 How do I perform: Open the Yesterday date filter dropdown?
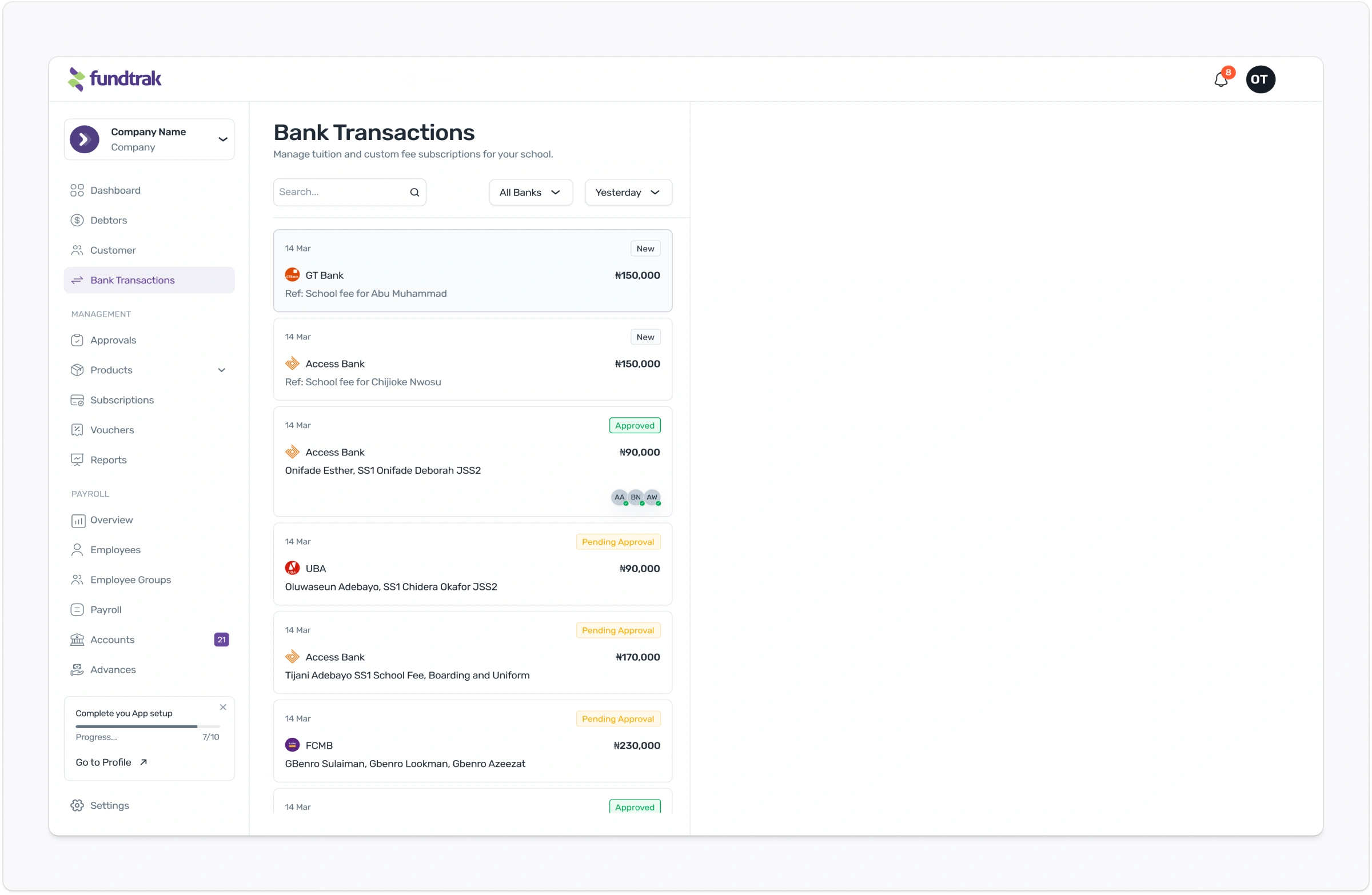click(628, 193)
